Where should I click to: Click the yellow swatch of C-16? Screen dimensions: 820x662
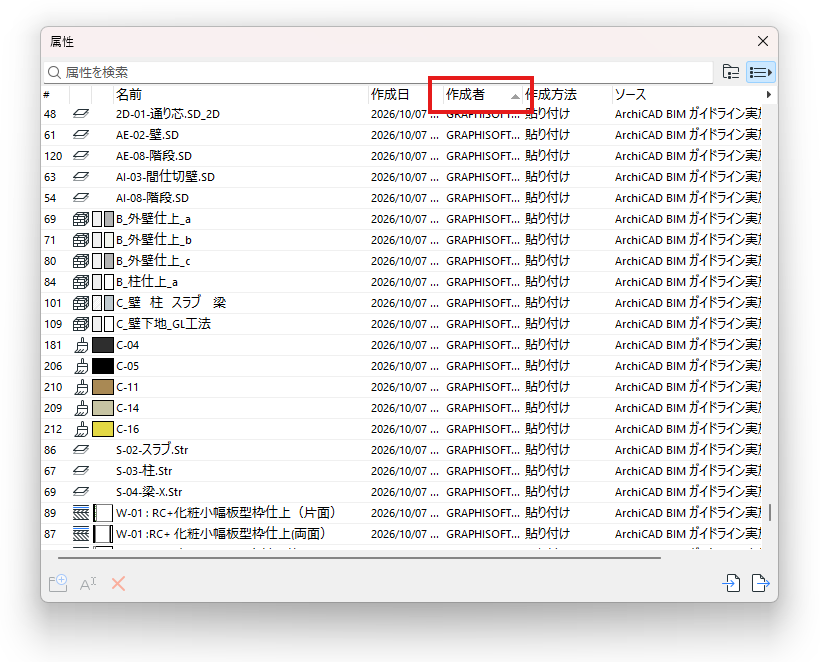click(103, 429)
